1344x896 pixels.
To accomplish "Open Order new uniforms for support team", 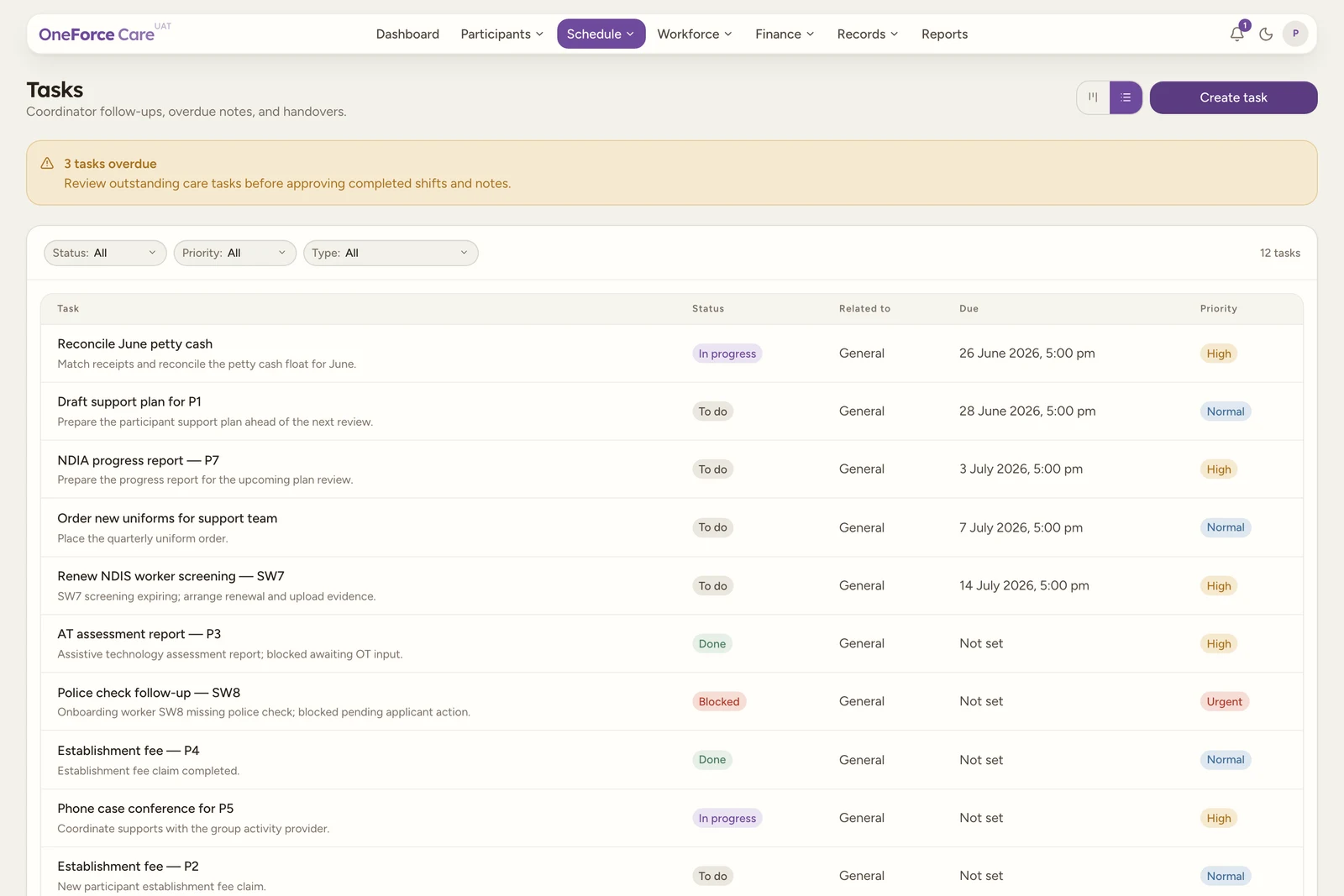I will [167, 518].
